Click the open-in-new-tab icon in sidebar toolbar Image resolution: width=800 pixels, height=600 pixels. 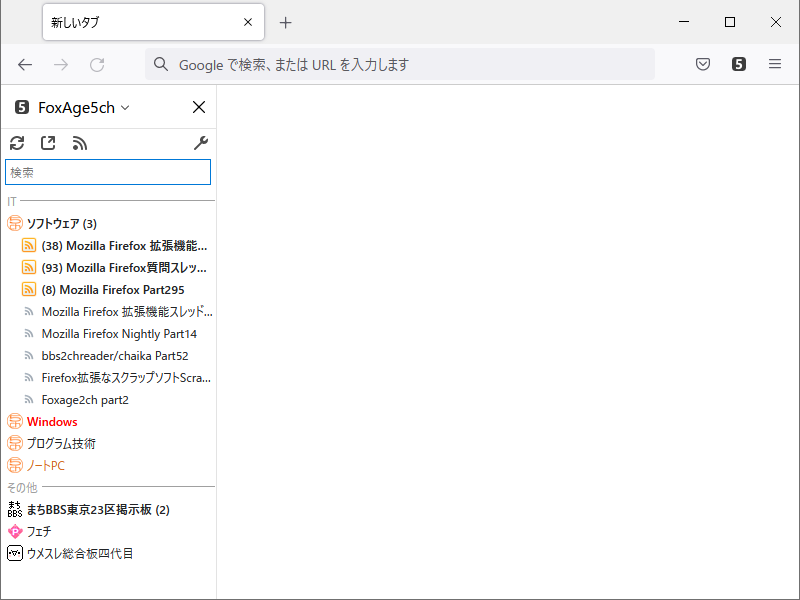pos(48,143)
